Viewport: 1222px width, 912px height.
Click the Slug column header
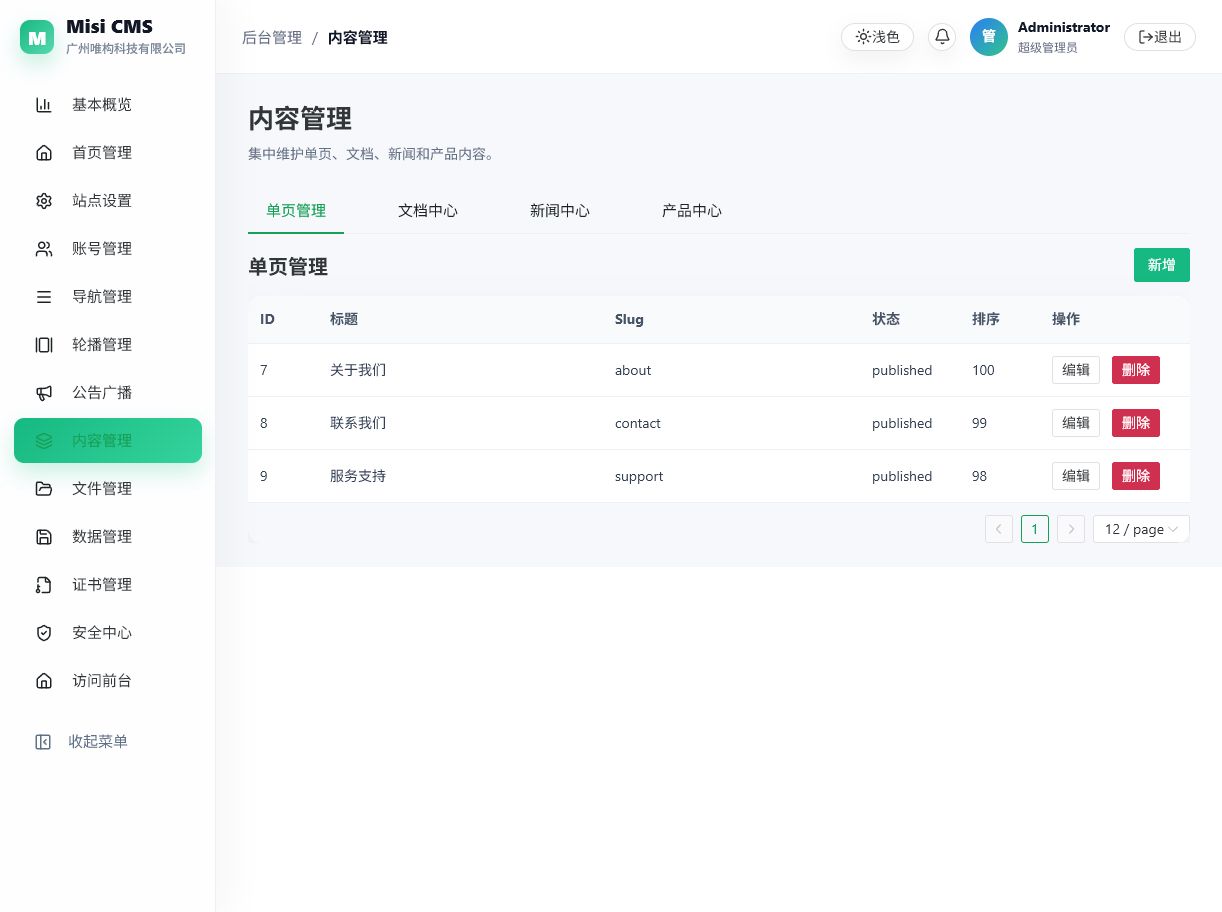[629, 319]
